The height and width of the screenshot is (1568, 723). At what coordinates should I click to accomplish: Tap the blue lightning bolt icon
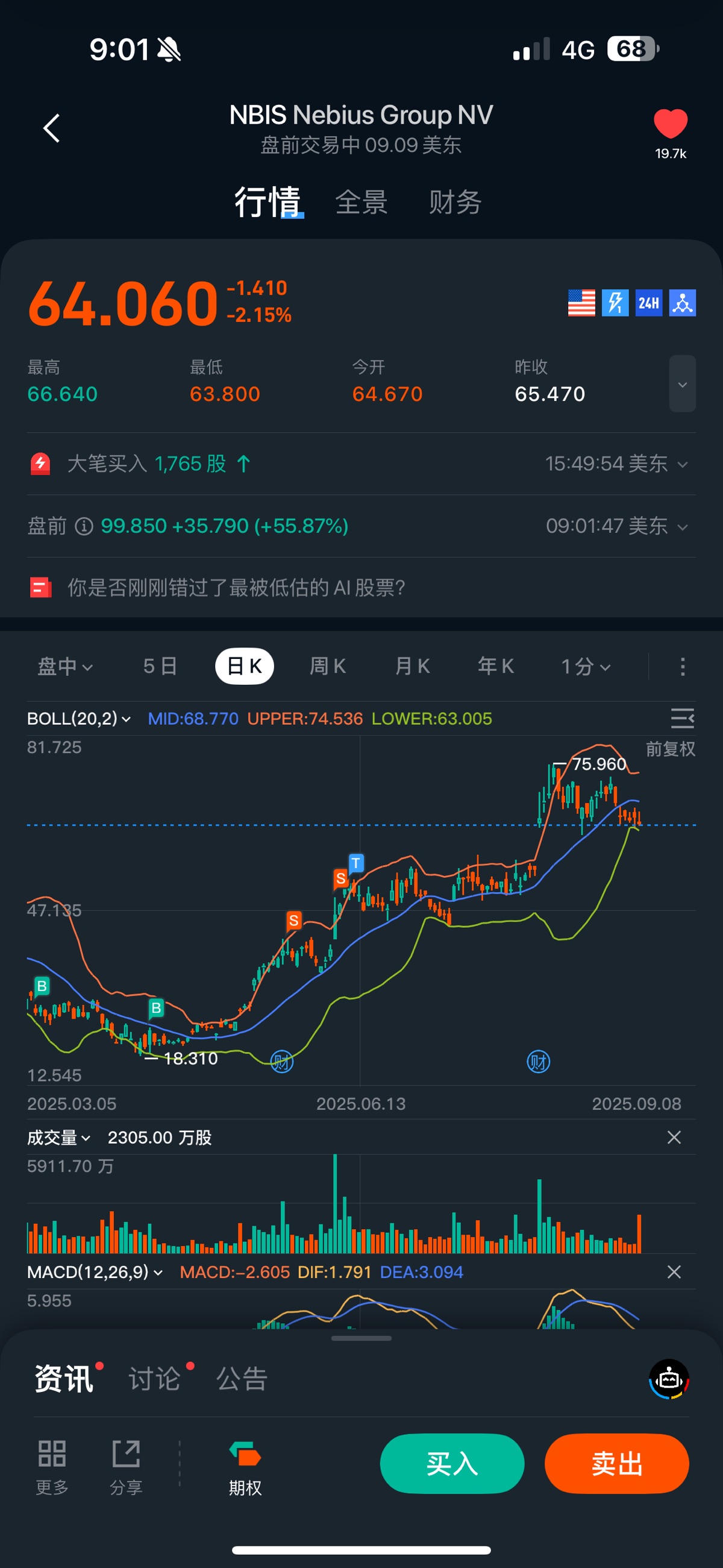615,303
